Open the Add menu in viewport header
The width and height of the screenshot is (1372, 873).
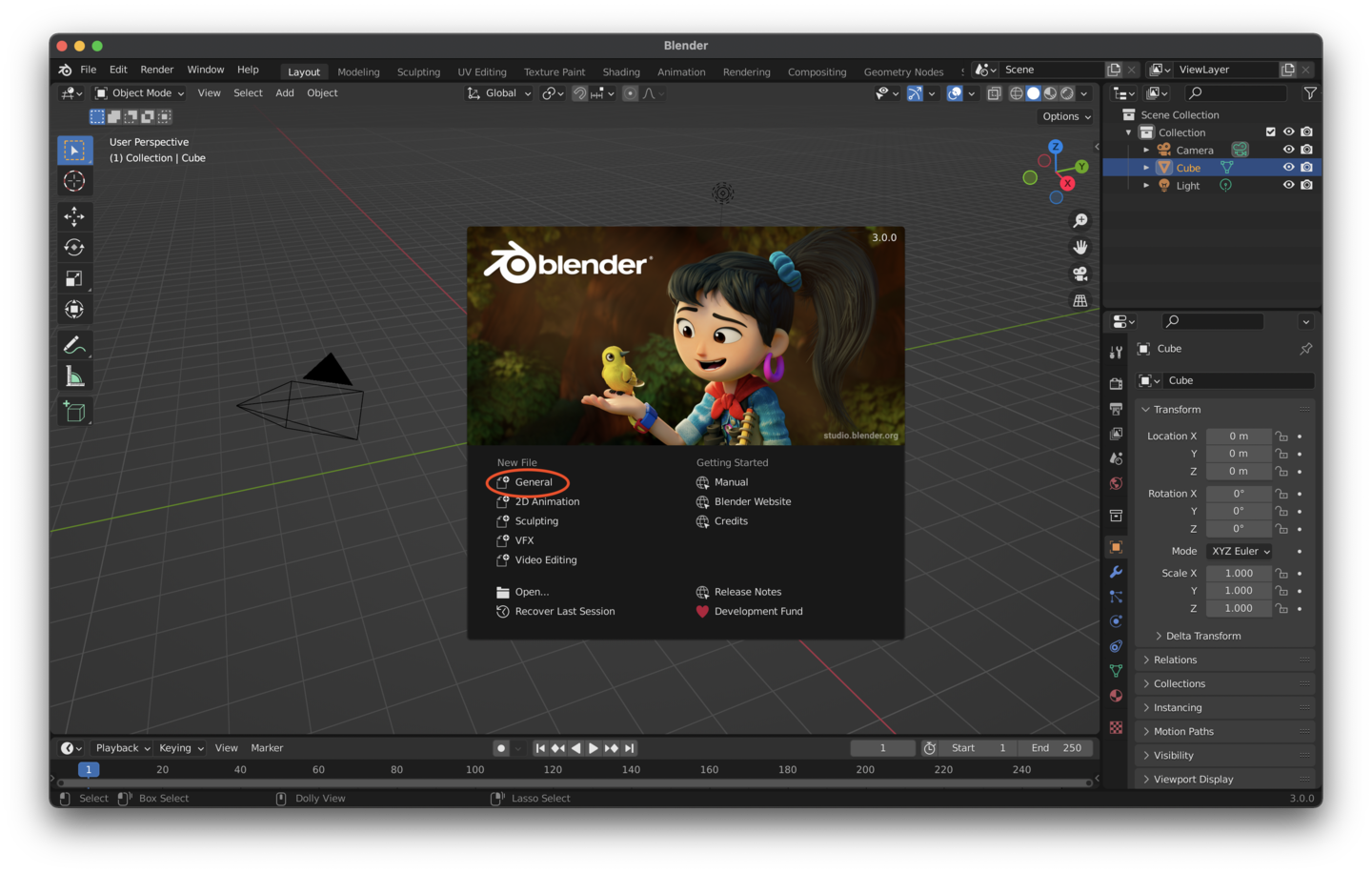(x=285, y=93)
